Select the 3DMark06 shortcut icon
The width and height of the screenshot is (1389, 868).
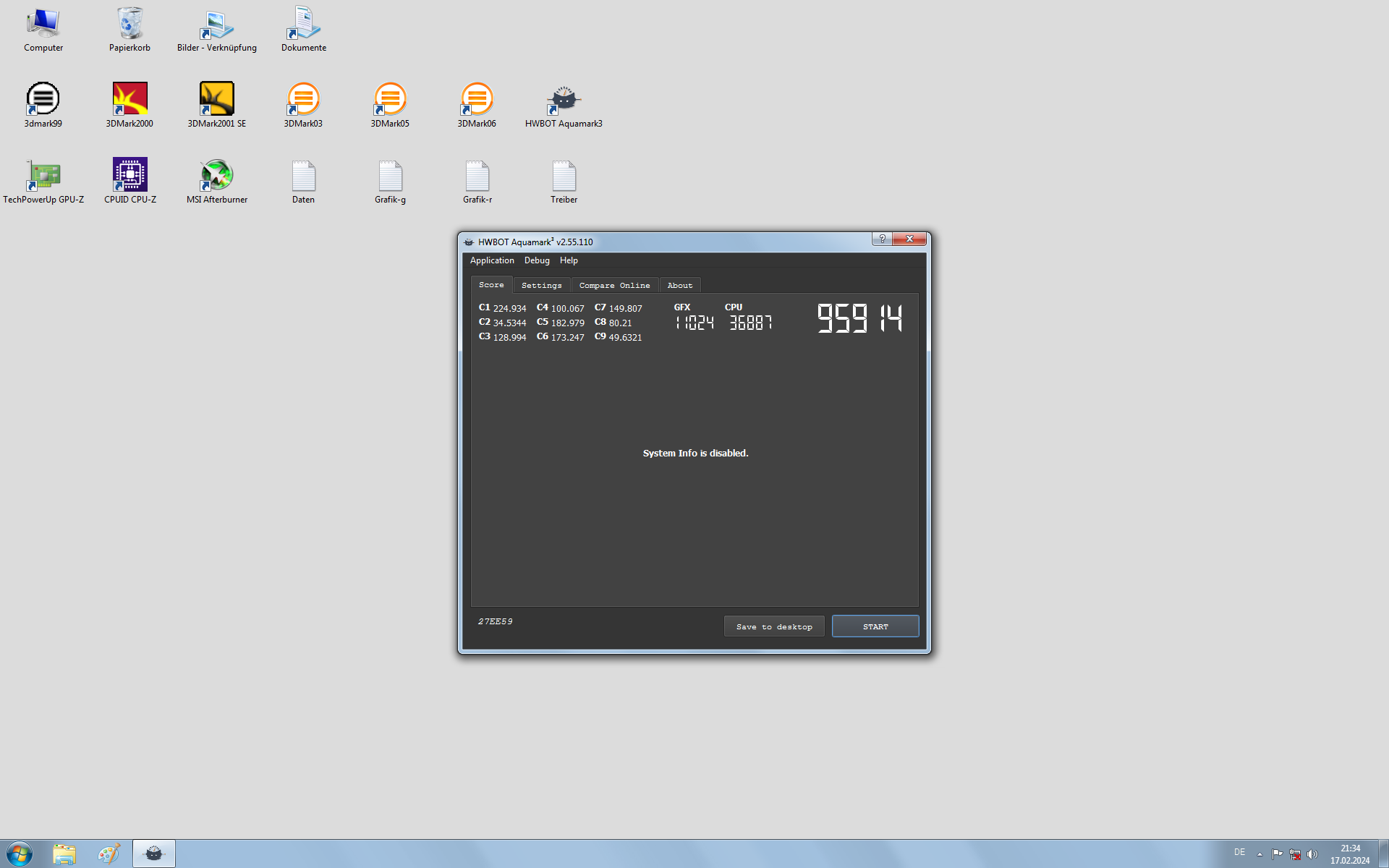pyautogui.click(x=477, y=106)
